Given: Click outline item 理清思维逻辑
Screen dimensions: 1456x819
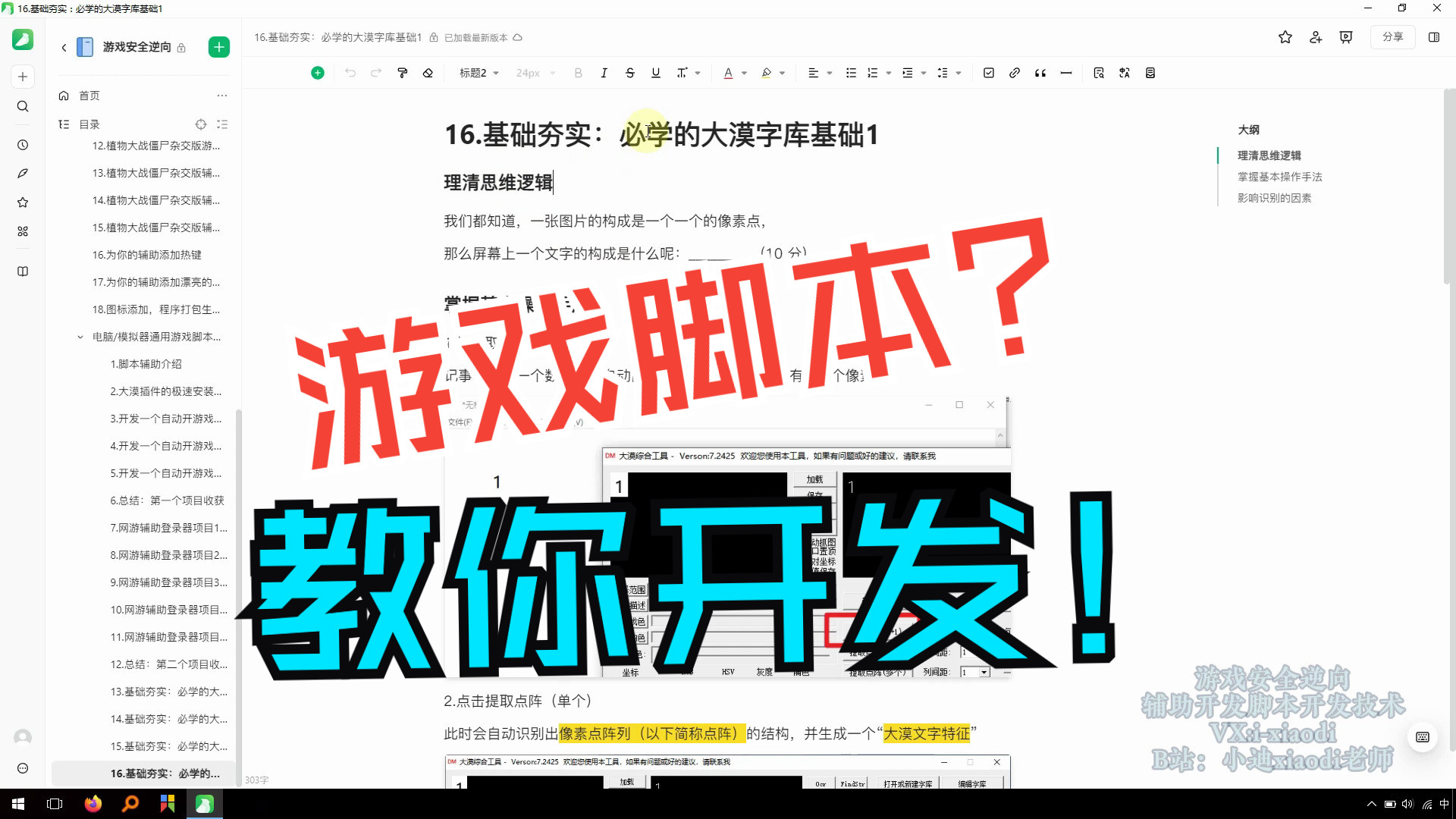Looking at the screenshot, I should 1269,155.
